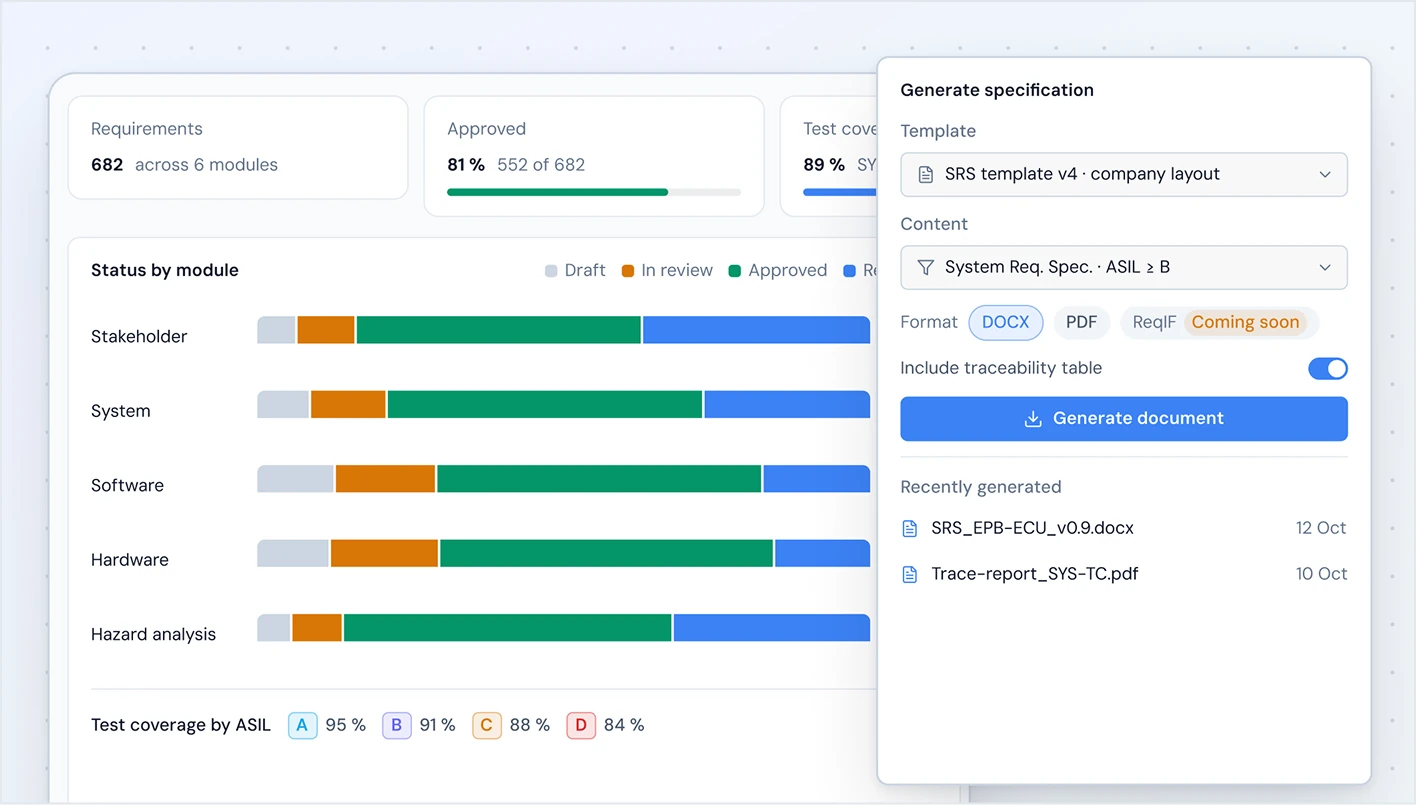Click the Approved progress bar
1416x805 pixels.
tap(594, 192)
